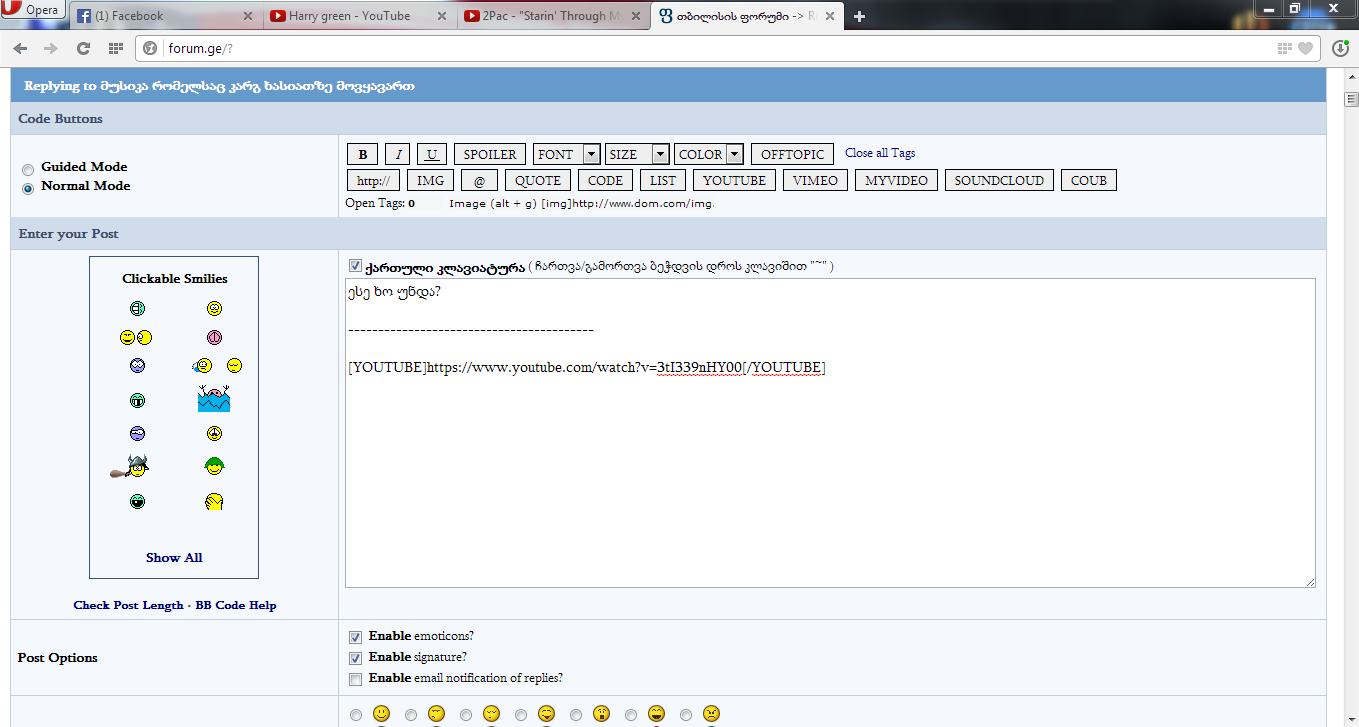Insert a YOUTUBE tag
The width and height of the screenshot is (1359, 727).
click(734, 181)
